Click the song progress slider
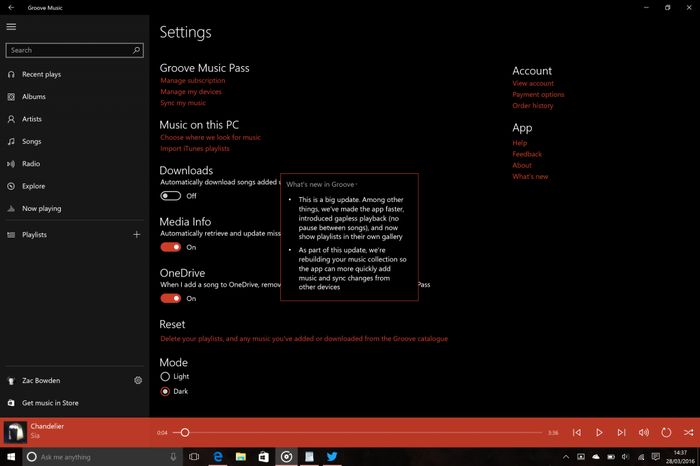700x466 pixels. point(360,432)
